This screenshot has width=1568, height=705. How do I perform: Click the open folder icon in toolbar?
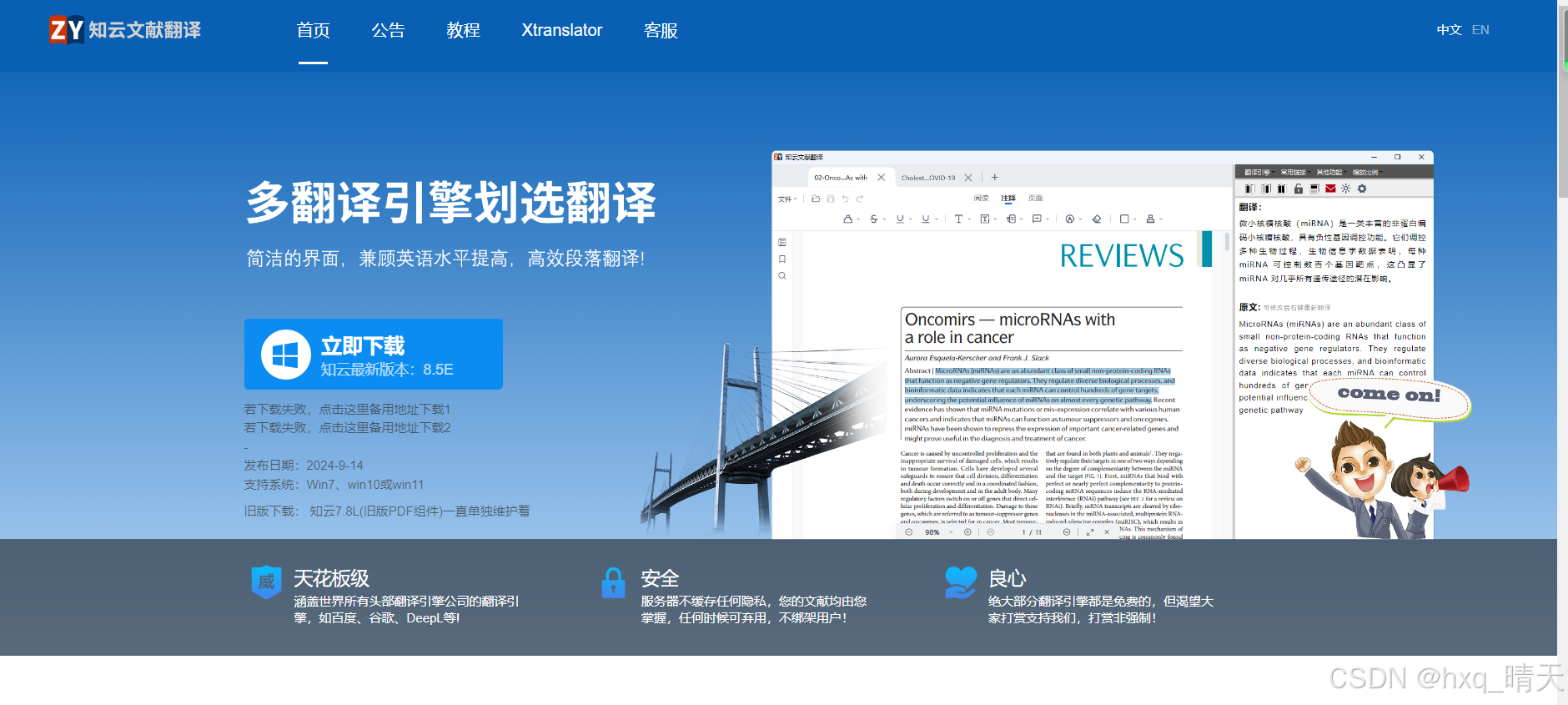[x=816, y=199]
